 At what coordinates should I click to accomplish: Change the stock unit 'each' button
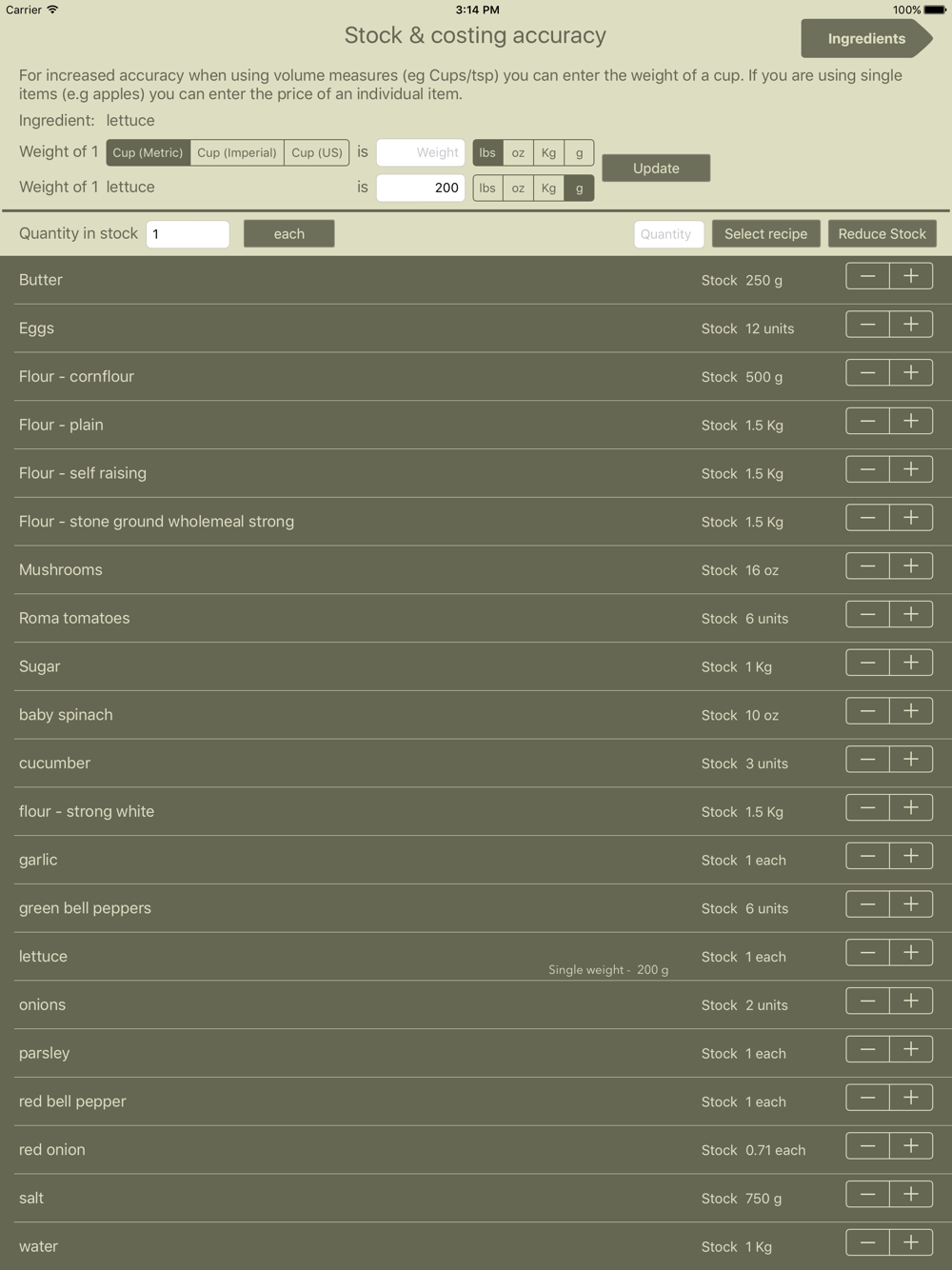[x=289, y=233]
